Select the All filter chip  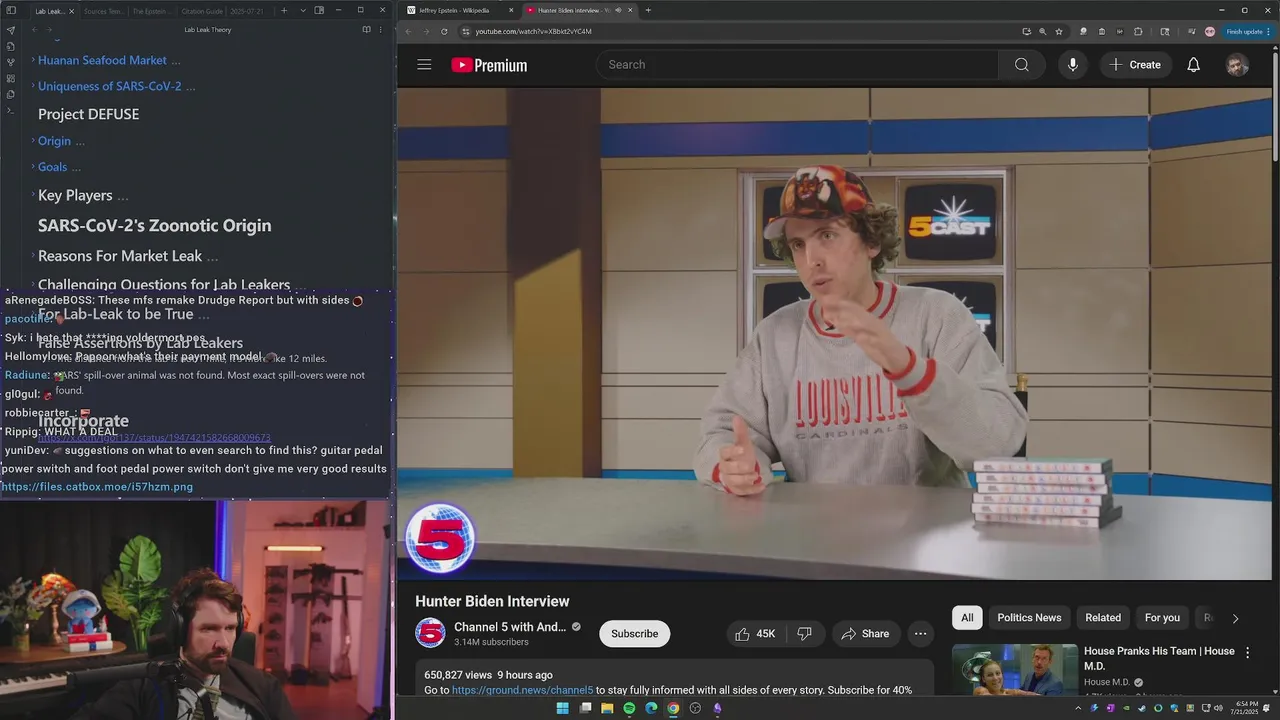[x=967, y=618]
